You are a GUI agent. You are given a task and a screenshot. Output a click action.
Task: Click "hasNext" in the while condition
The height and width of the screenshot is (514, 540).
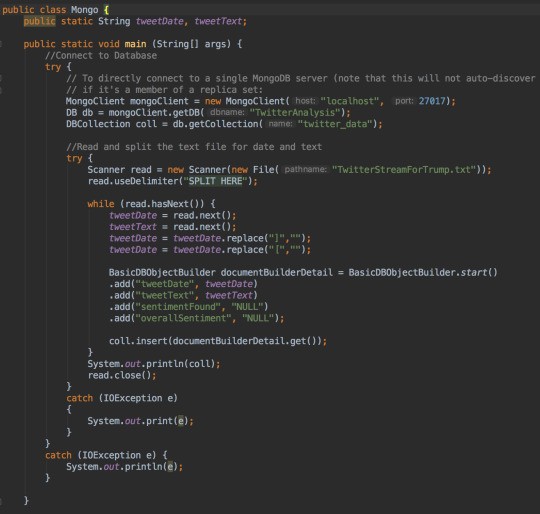170,204
